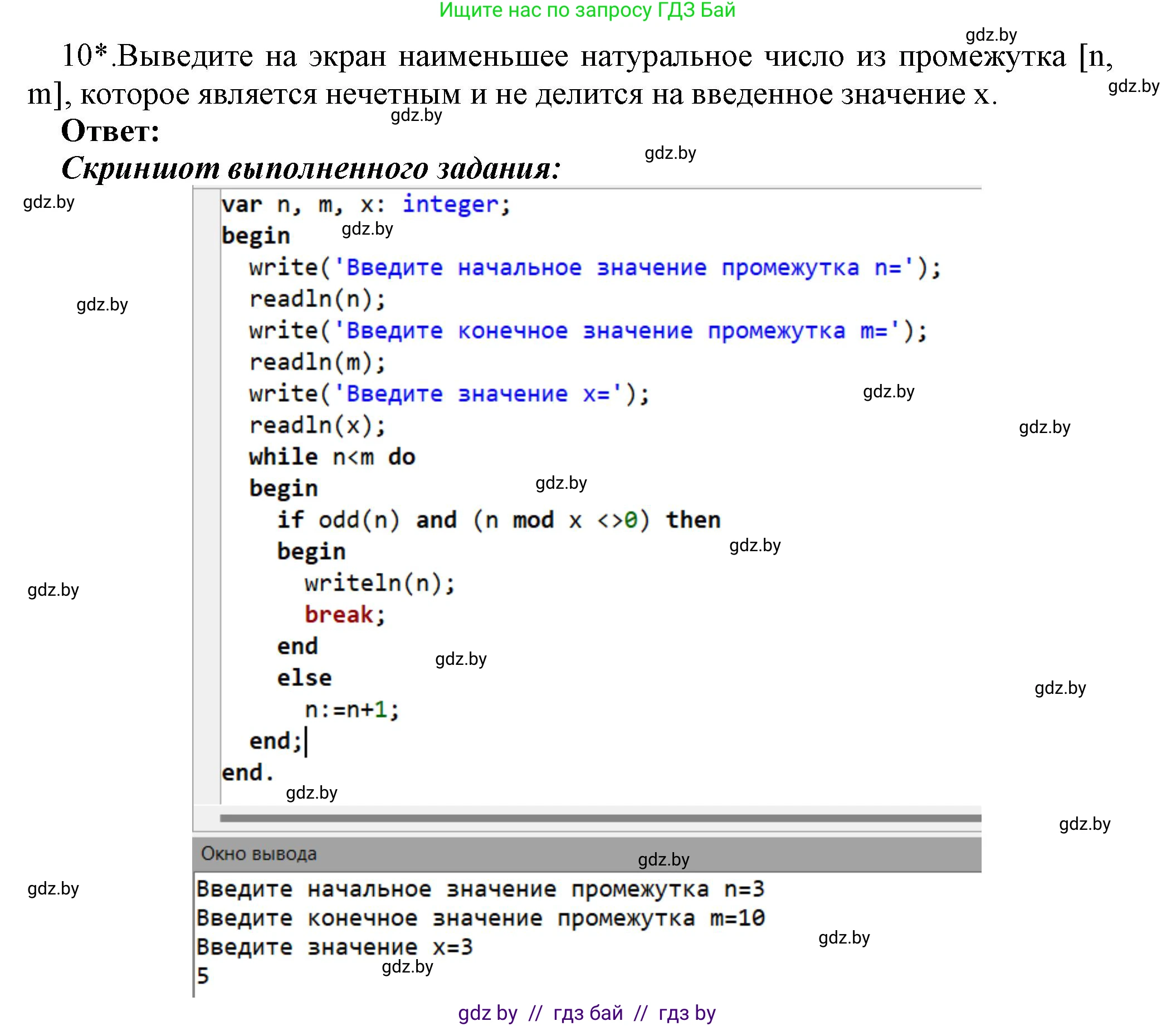Click the "begin" keyword at program start
The height and width of the screenshot is (1026, 1176).
point(256,235)
